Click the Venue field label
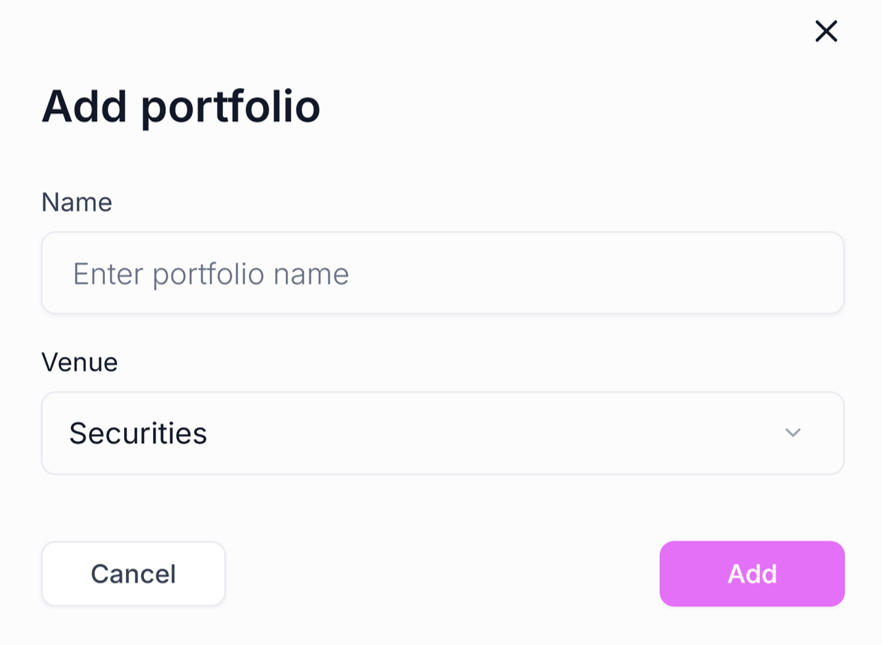 coord(79,362)
